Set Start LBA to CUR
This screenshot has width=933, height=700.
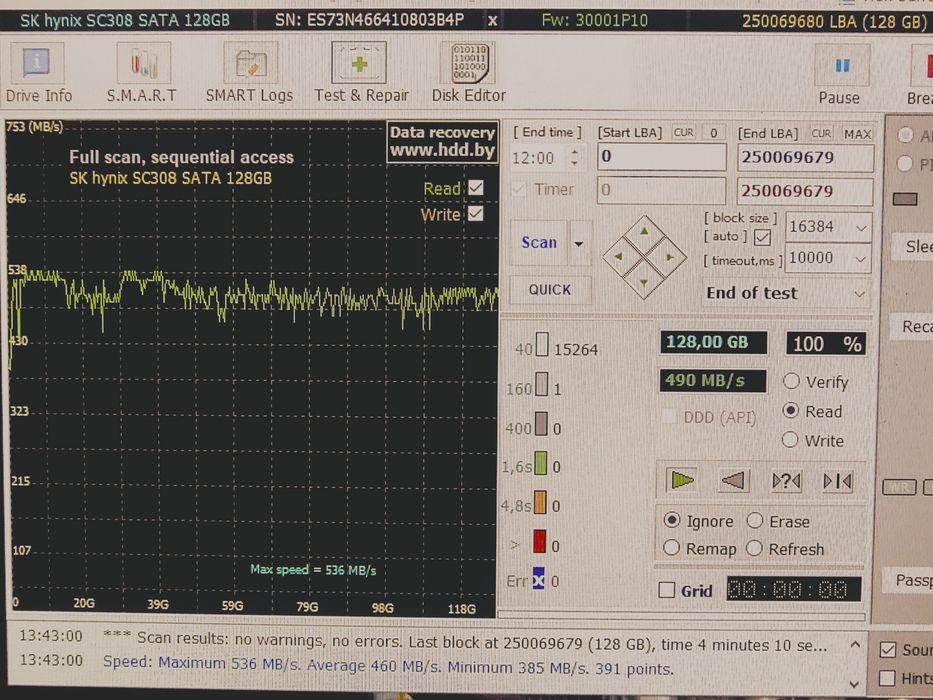(x=684, y=132)
